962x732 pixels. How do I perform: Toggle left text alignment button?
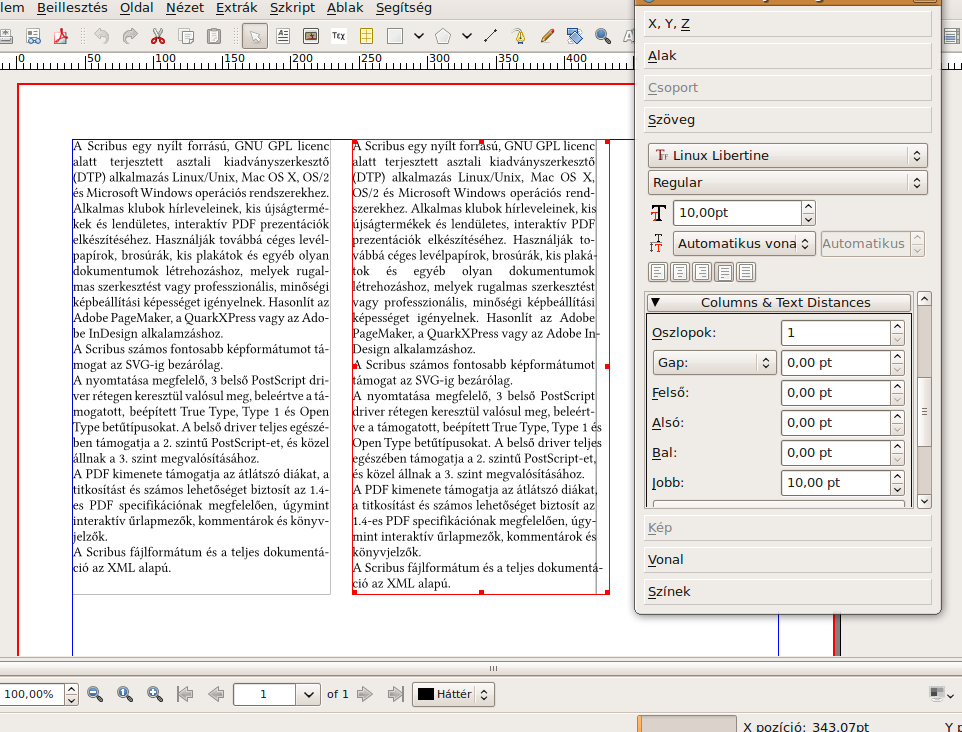658,272
